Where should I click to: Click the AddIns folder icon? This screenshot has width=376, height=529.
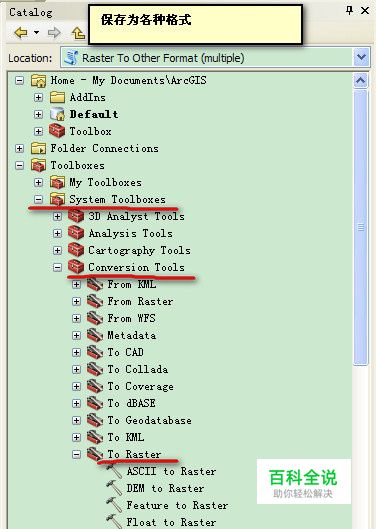click(57, 98)
